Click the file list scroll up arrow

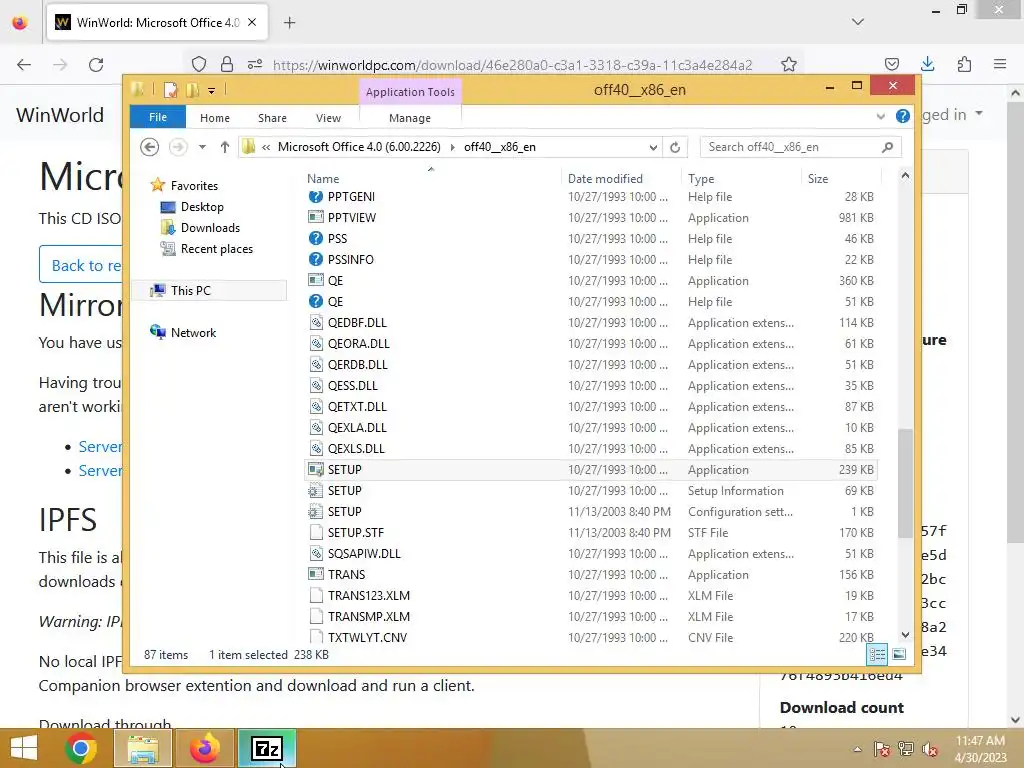coord(905,176)
